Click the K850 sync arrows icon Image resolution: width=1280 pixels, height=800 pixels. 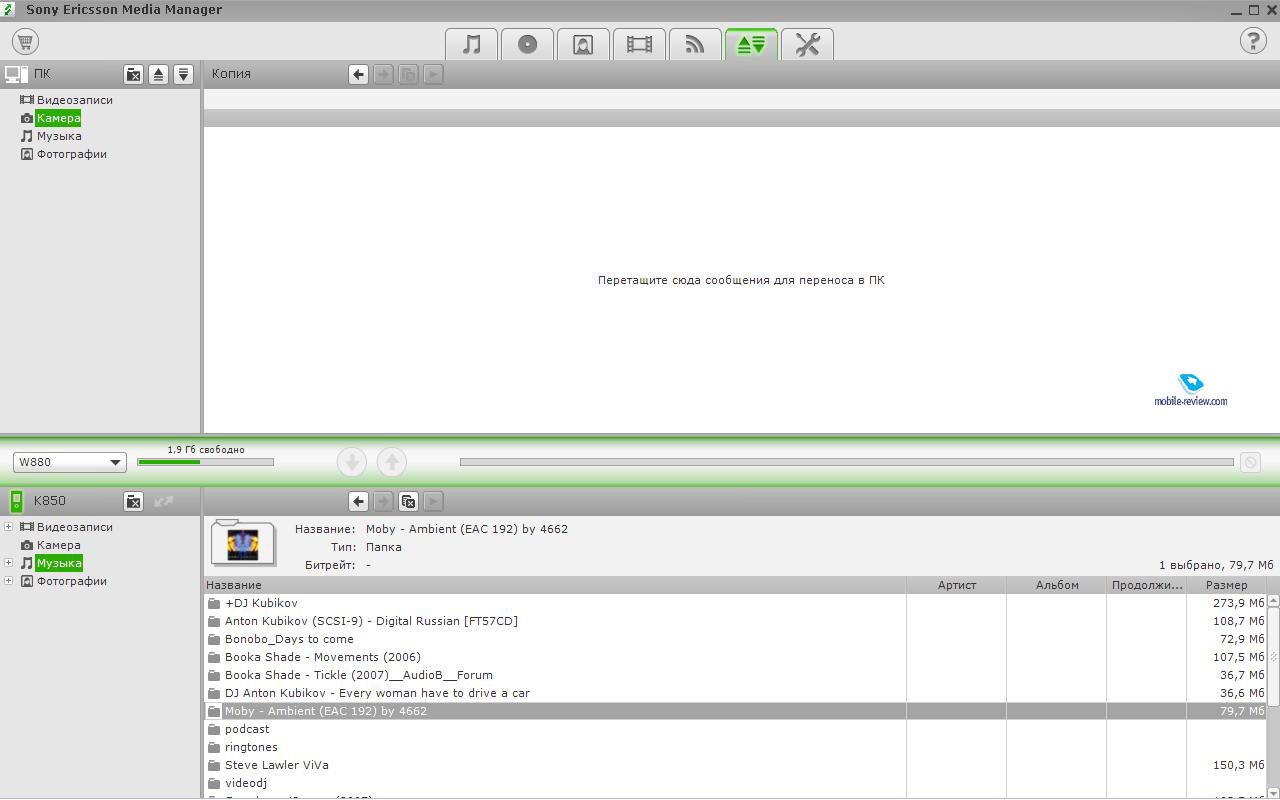(x=164, y=501)
